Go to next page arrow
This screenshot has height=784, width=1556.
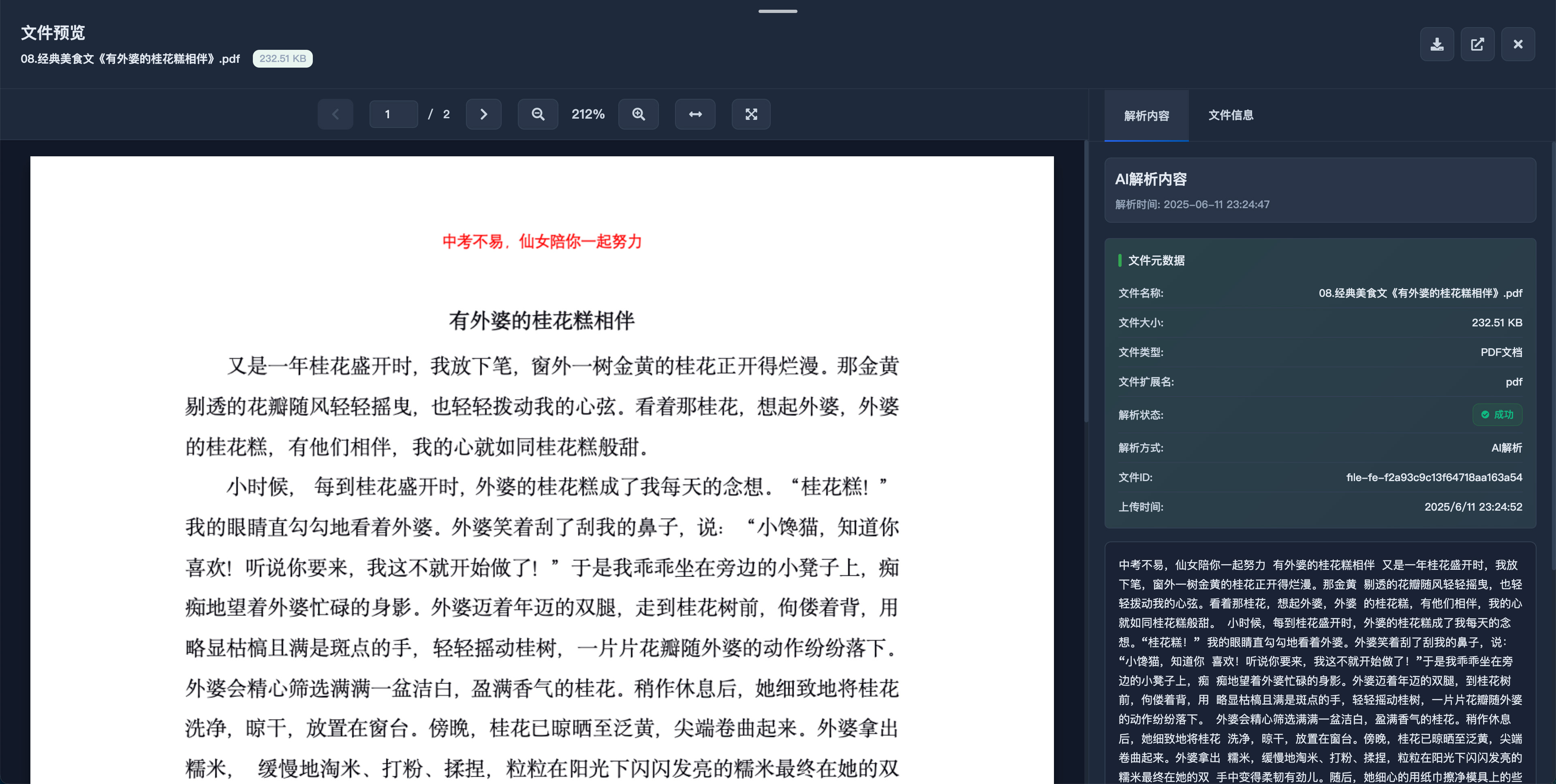pos(483,114)
